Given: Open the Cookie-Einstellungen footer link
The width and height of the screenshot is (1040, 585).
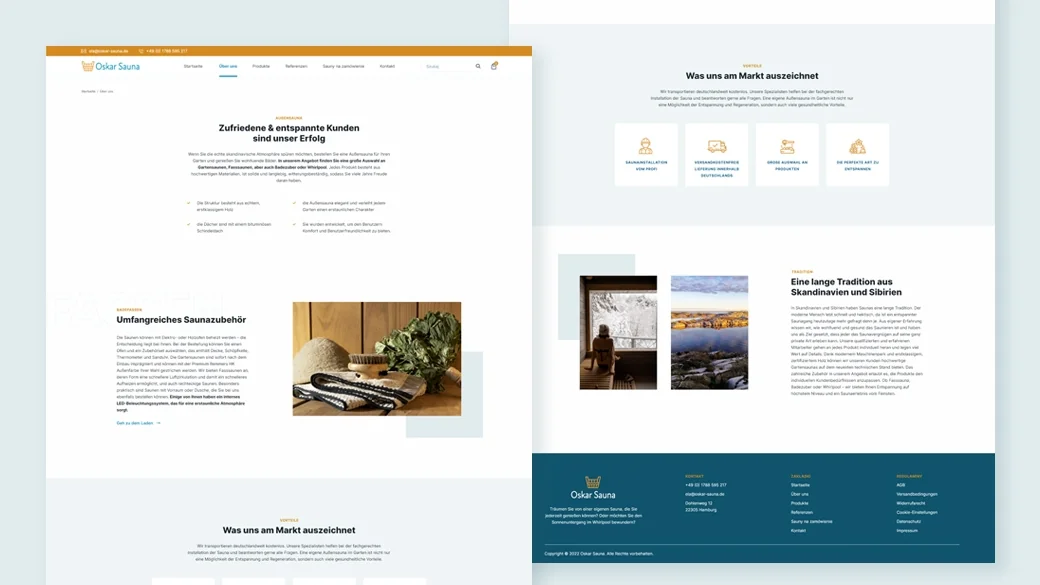Looking at the screenshot, I should [x=917, y=513].
